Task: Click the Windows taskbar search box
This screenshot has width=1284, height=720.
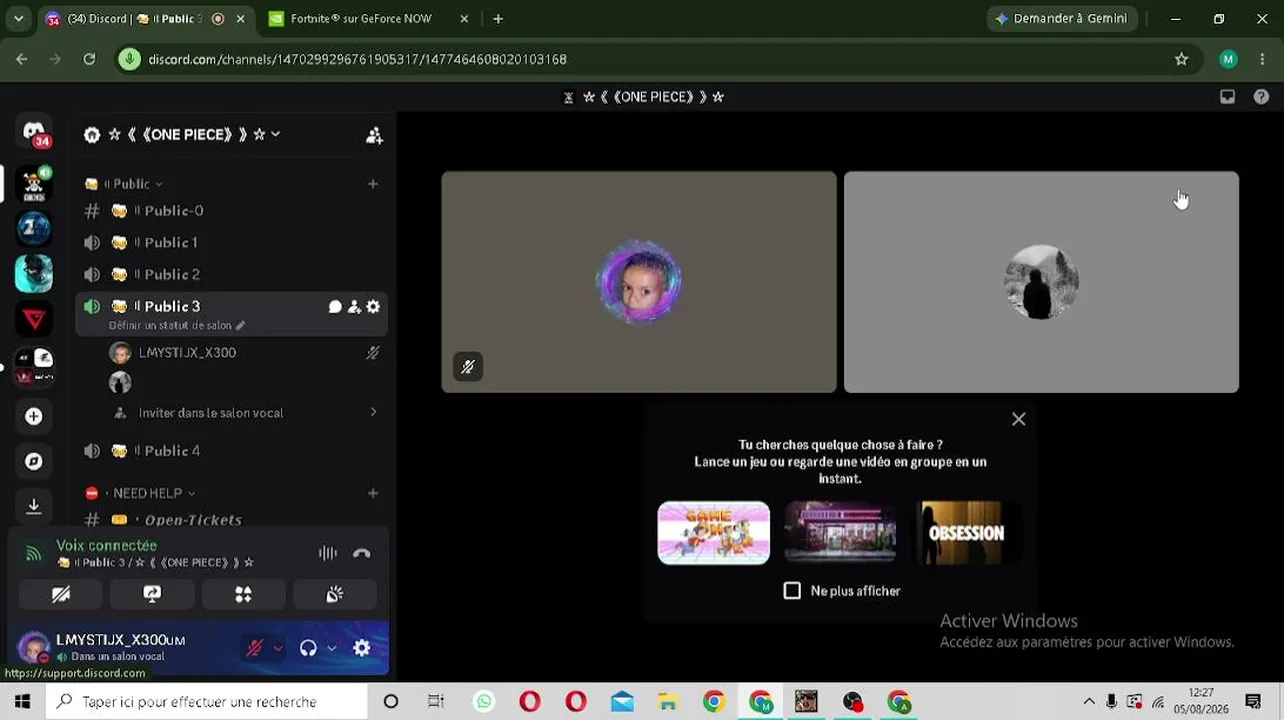Action: [207, 702]
